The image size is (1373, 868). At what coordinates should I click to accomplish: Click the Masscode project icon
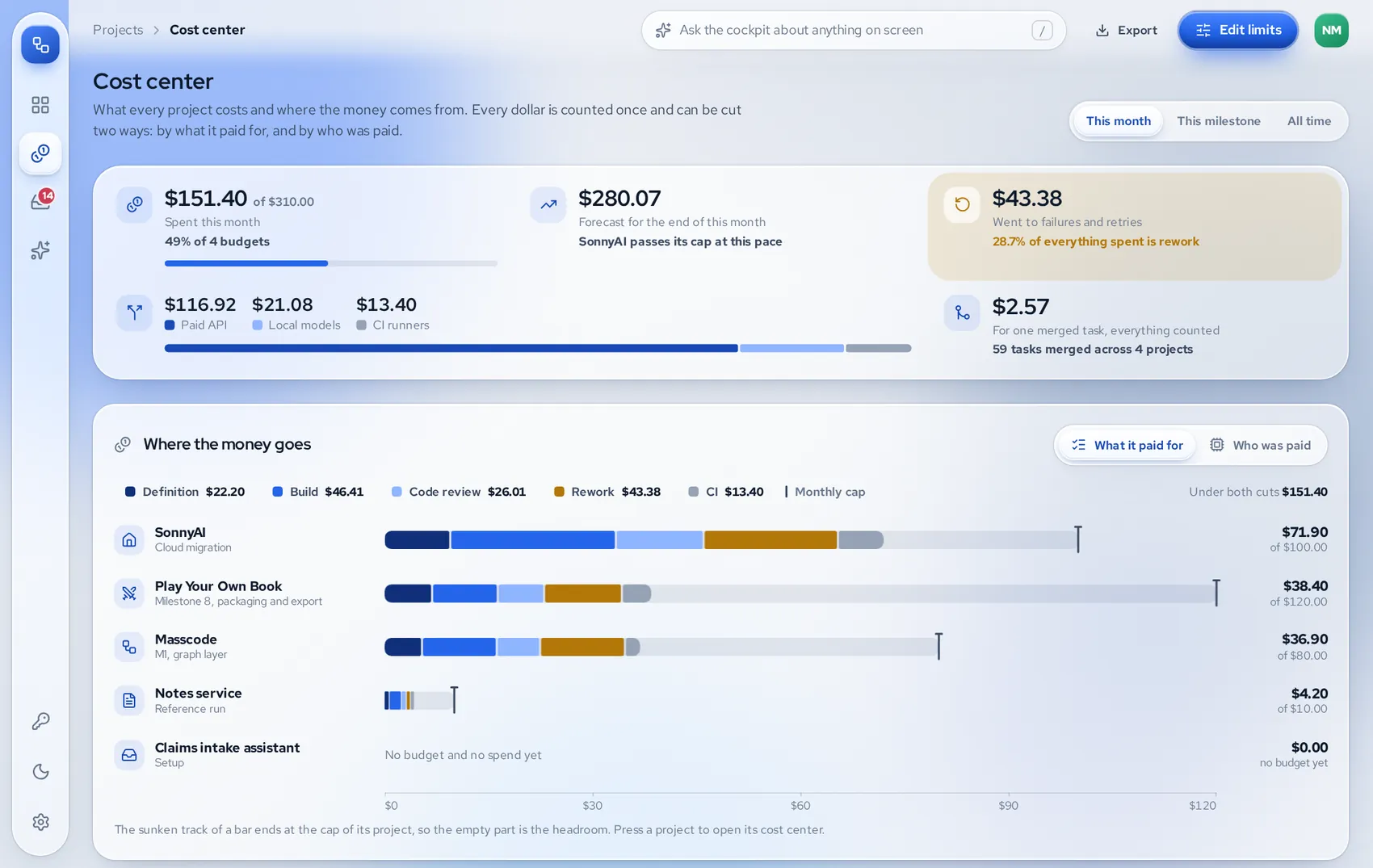(x=129, y=647)
